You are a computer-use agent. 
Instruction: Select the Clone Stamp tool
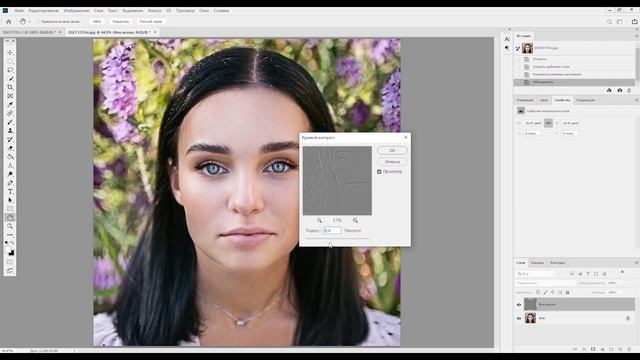tap(10, 131)
